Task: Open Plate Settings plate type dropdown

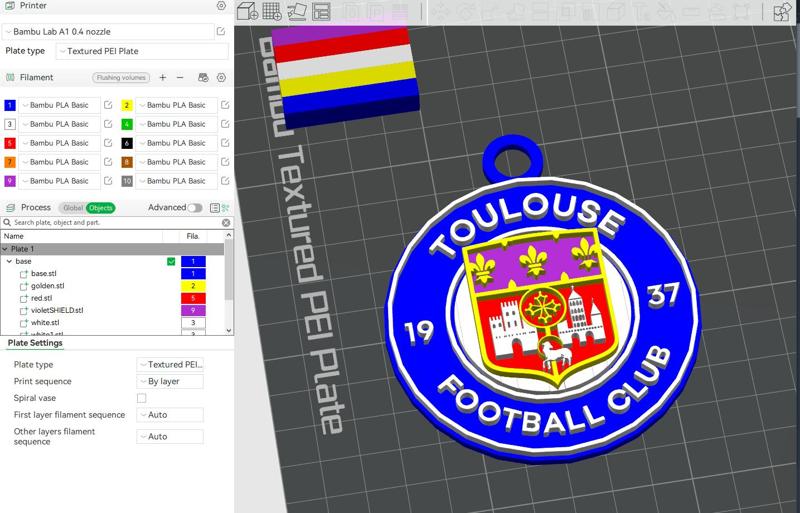Action: tap(170, 364)
